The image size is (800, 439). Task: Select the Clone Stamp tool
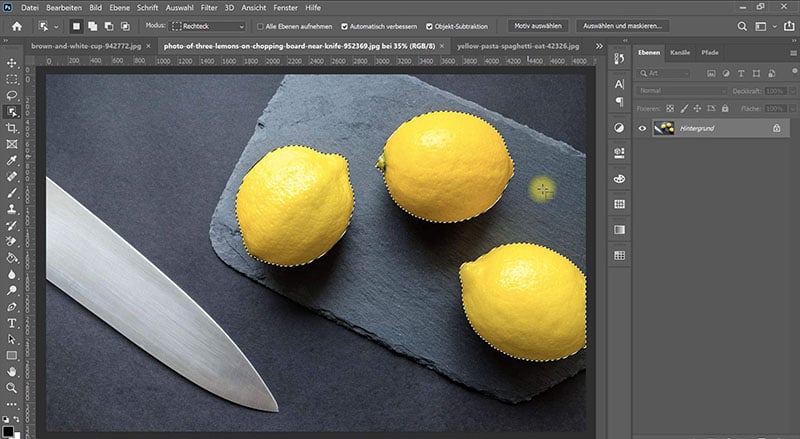[x=11, y=209]
